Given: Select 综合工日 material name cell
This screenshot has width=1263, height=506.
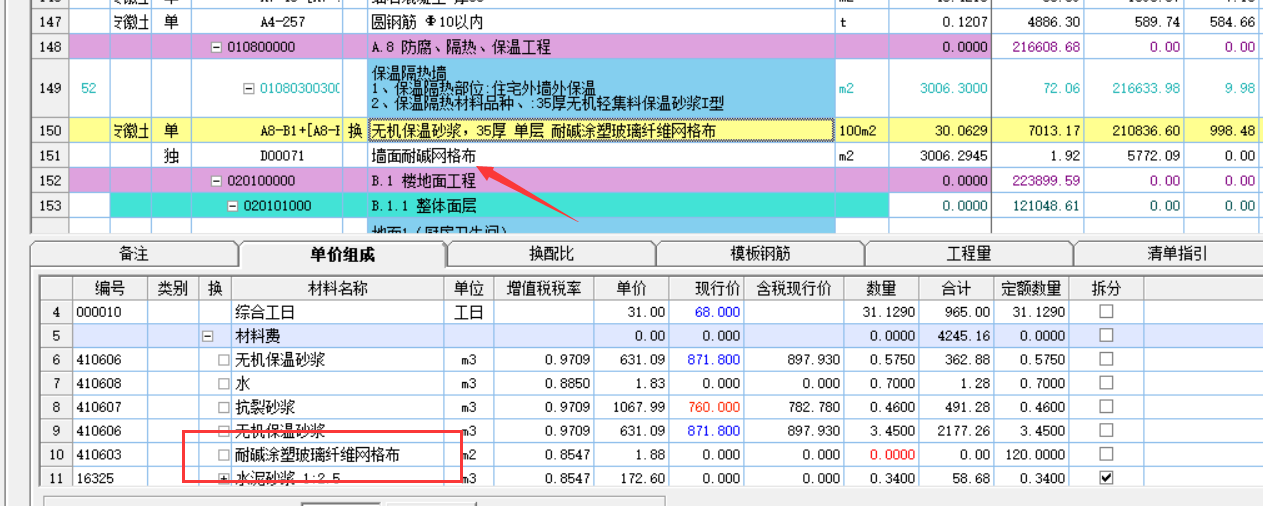Looking at the screenshot, I should (x=338, y=313).
